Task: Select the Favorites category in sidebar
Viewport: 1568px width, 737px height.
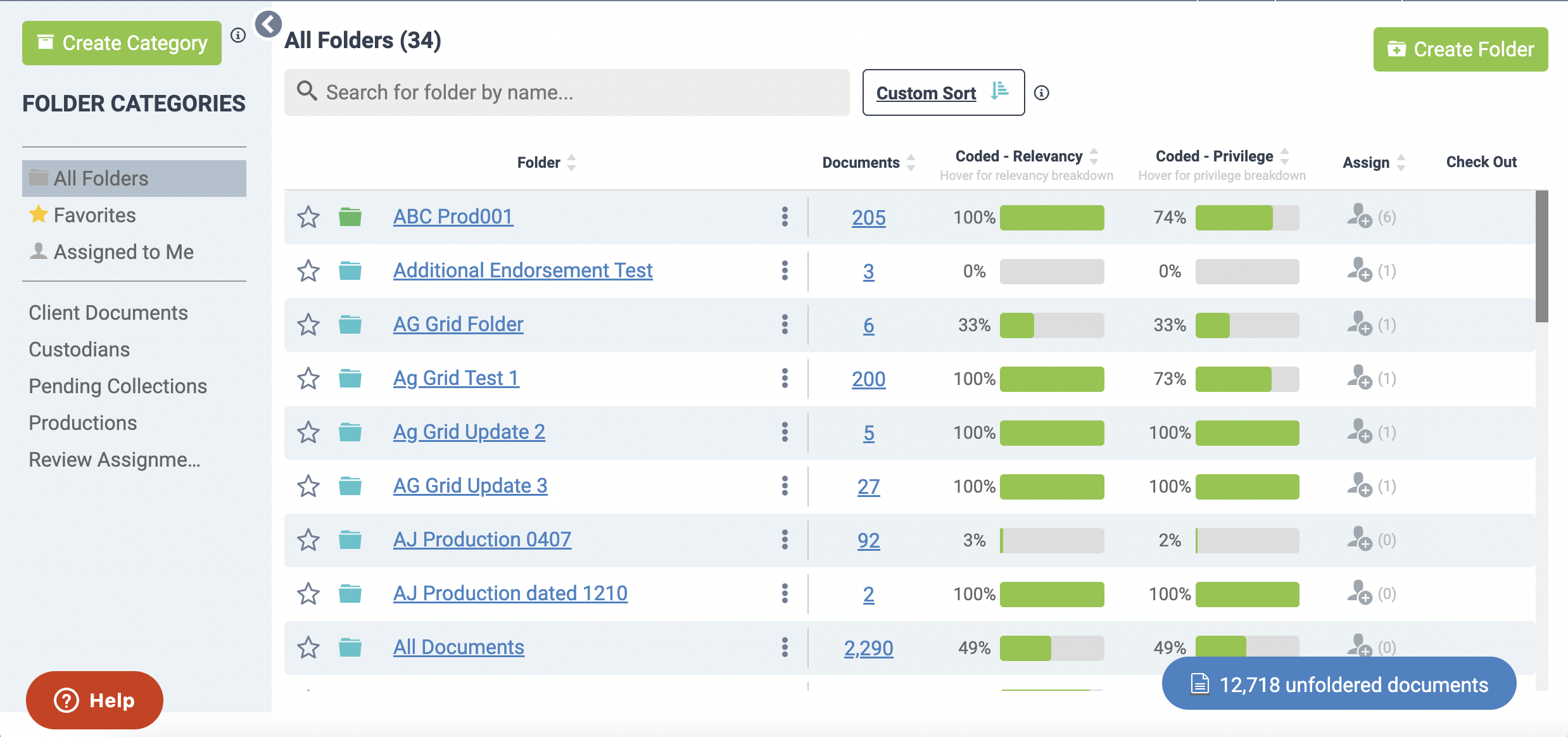Action: coord(94,215)
